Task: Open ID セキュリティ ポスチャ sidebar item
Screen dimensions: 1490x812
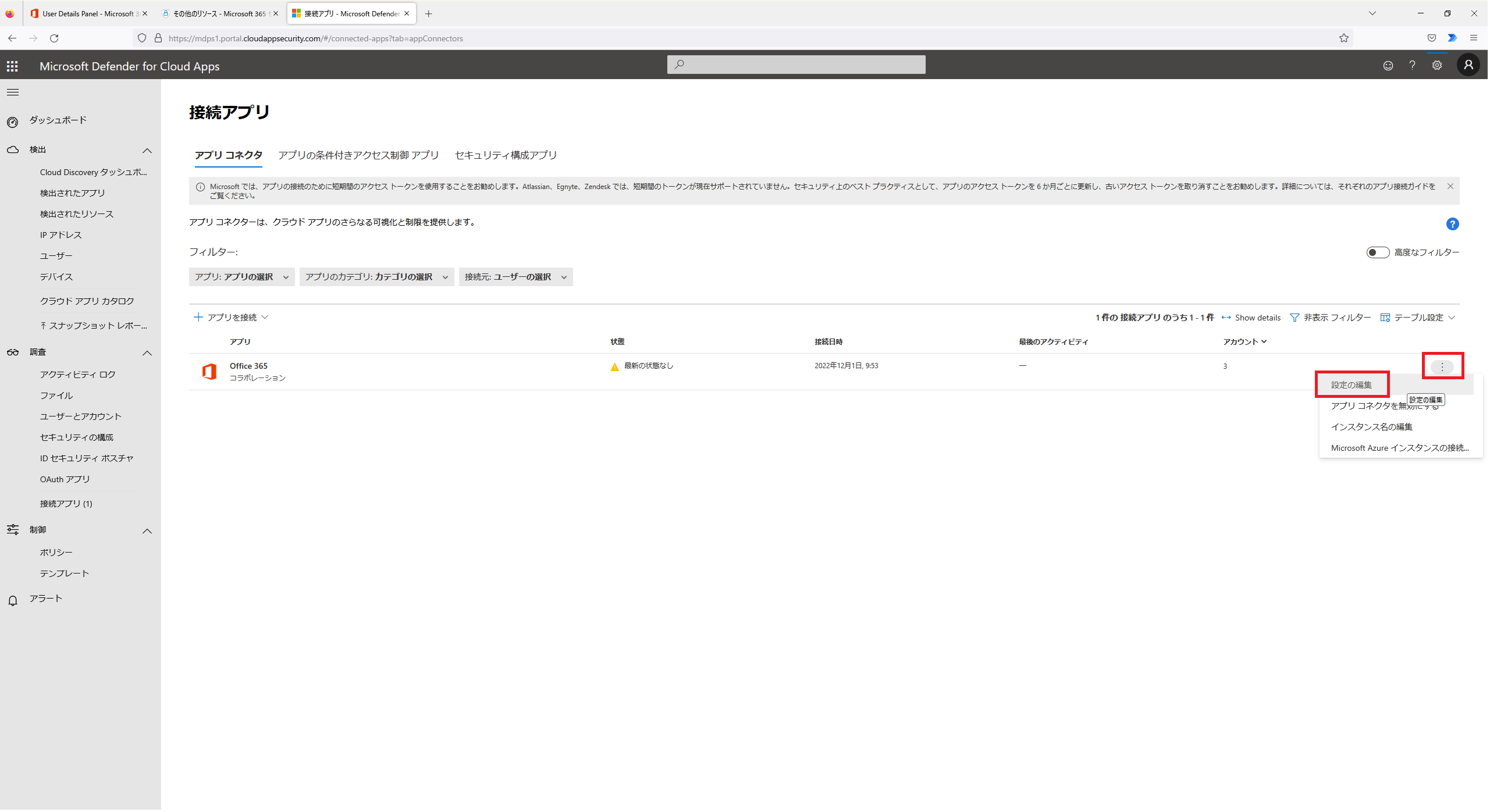Action: click(87, 459)
